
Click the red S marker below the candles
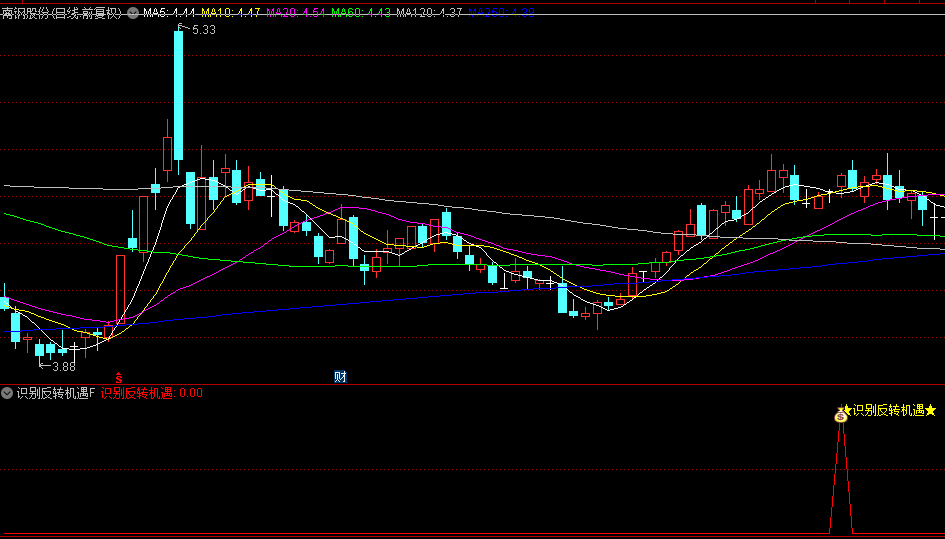119,378
